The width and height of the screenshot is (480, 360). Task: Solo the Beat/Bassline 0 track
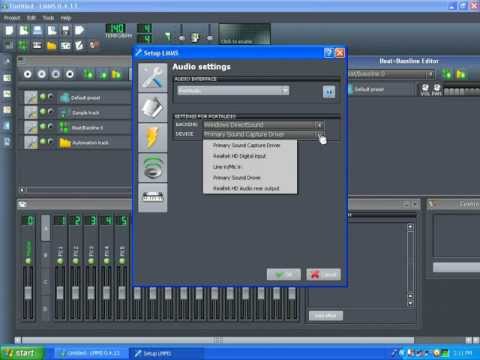[x=51, y=126]
